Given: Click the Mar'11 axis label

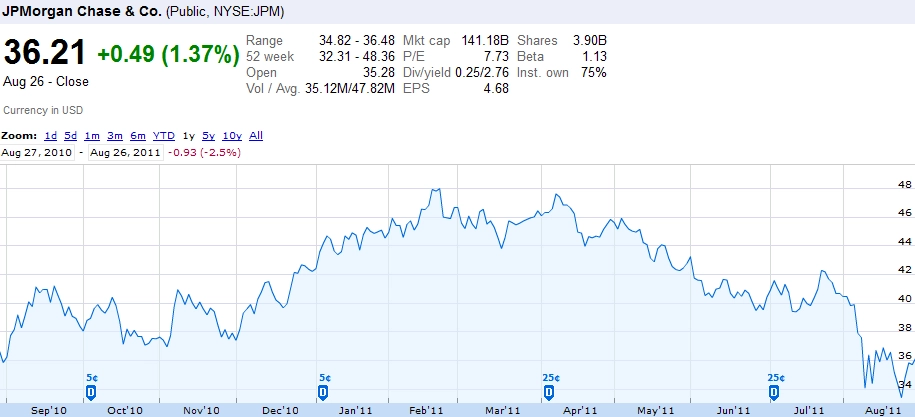Looking at the screenshot, I should coord(502,411).
